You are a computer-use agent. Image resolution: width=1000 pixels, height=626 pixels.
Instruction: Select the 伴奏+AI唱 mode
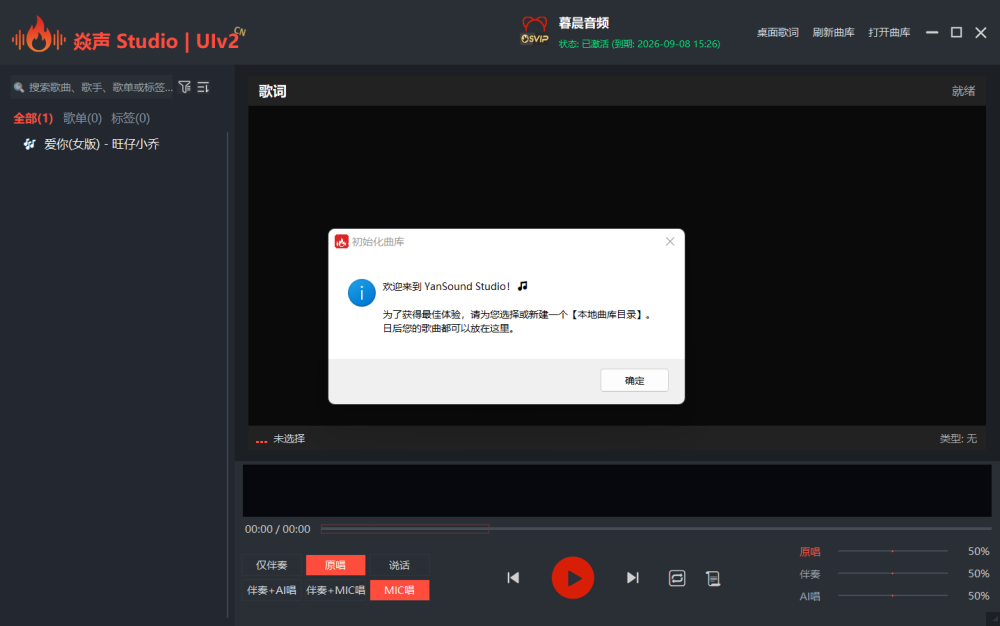tap(272, 590)
